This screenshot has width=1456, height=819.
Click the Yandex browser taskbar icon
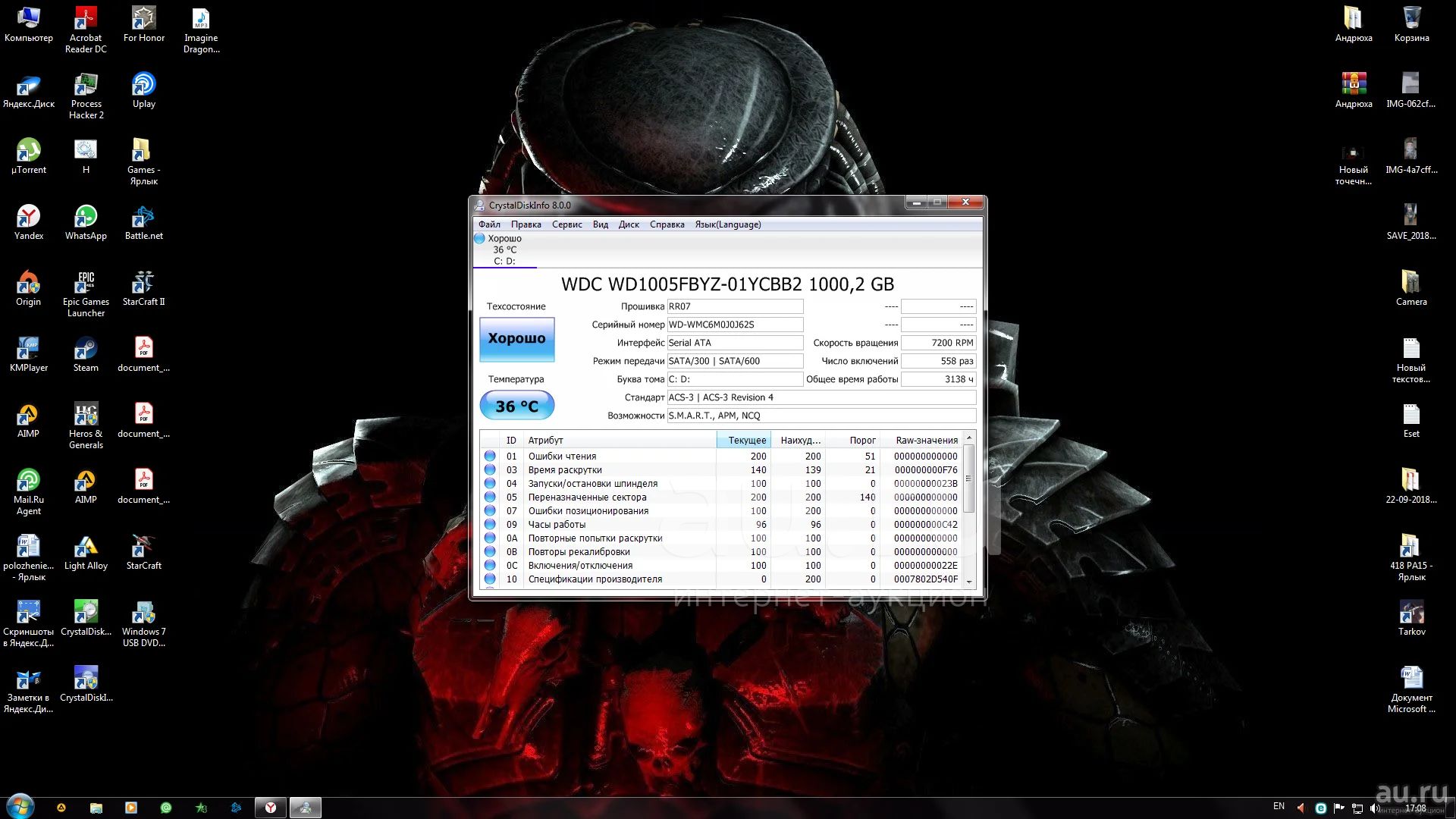[x=270, y=808]
